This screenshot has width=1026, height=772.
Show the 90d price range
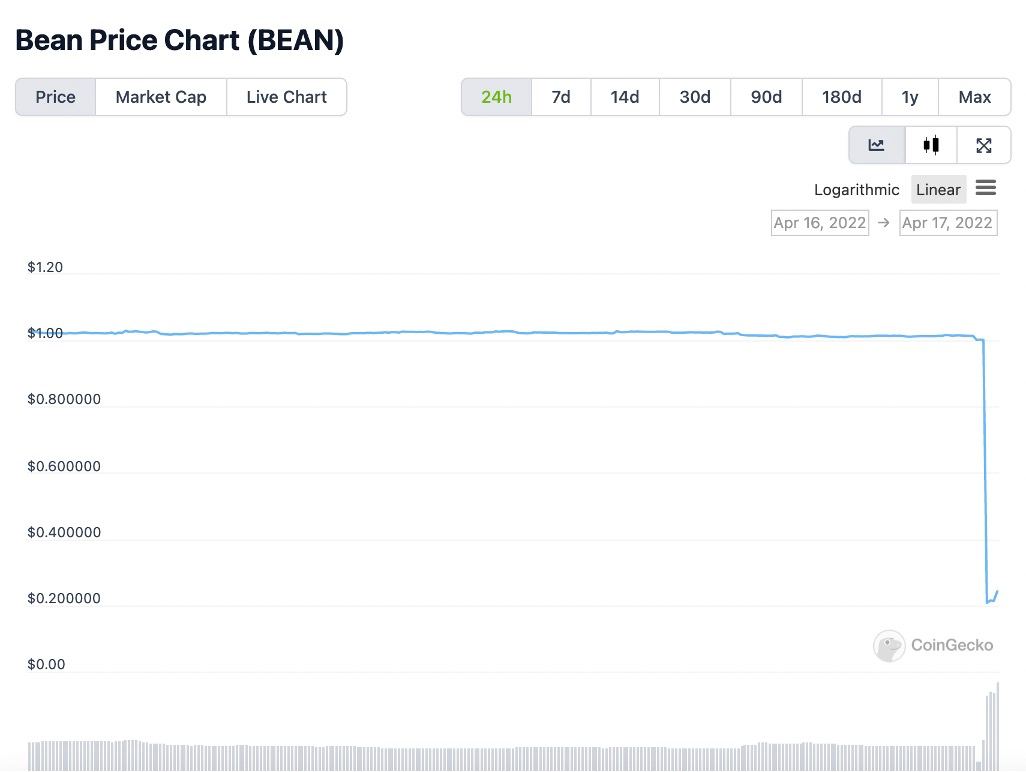(766, 97)
